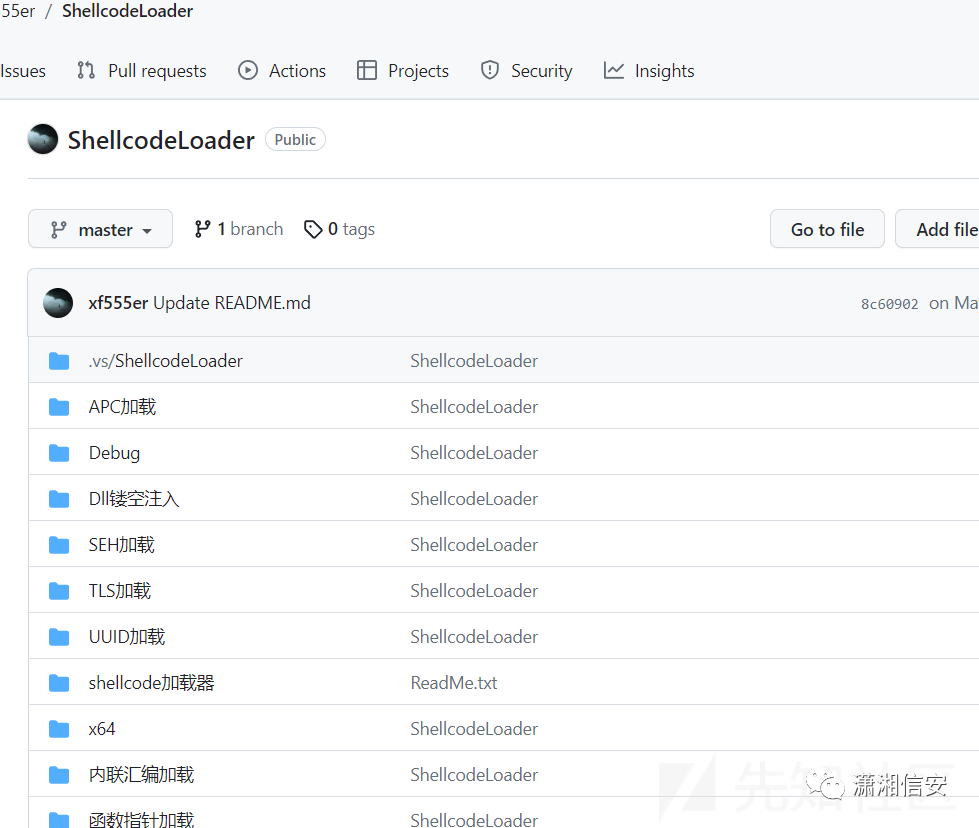The image size is (979, 828).
Task: Open the ShellcodeLoader commit message in the 内联汇编加载 row
Action: coord(474,775)
